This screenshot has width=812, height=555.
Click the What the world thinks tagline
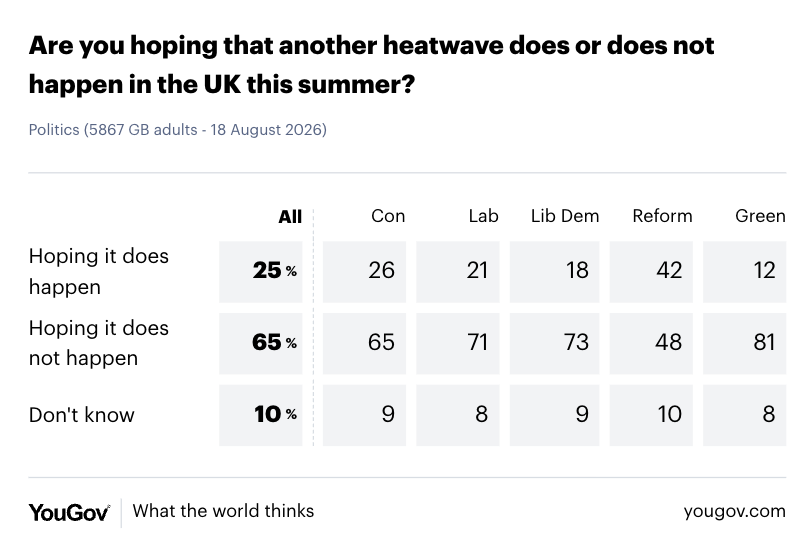coord(223,511)
